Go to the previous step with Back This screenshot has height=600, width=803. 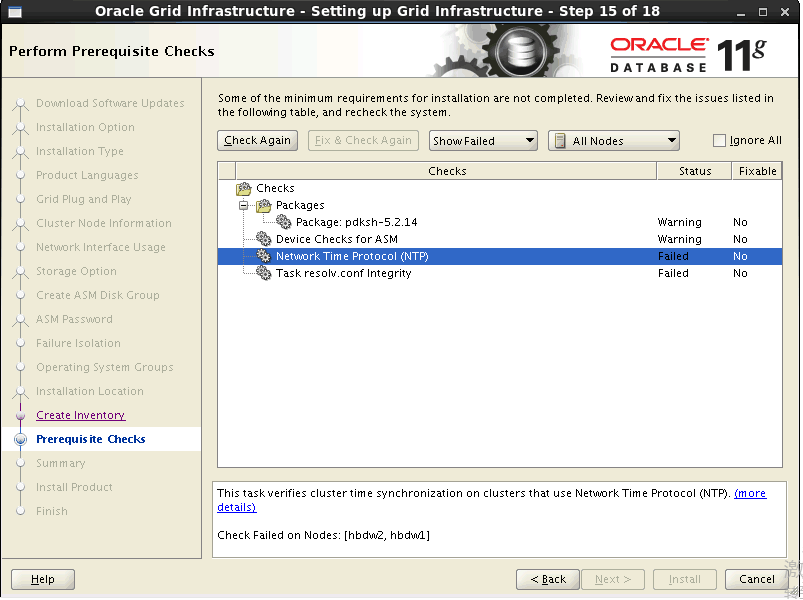click(x=547, y=579)
